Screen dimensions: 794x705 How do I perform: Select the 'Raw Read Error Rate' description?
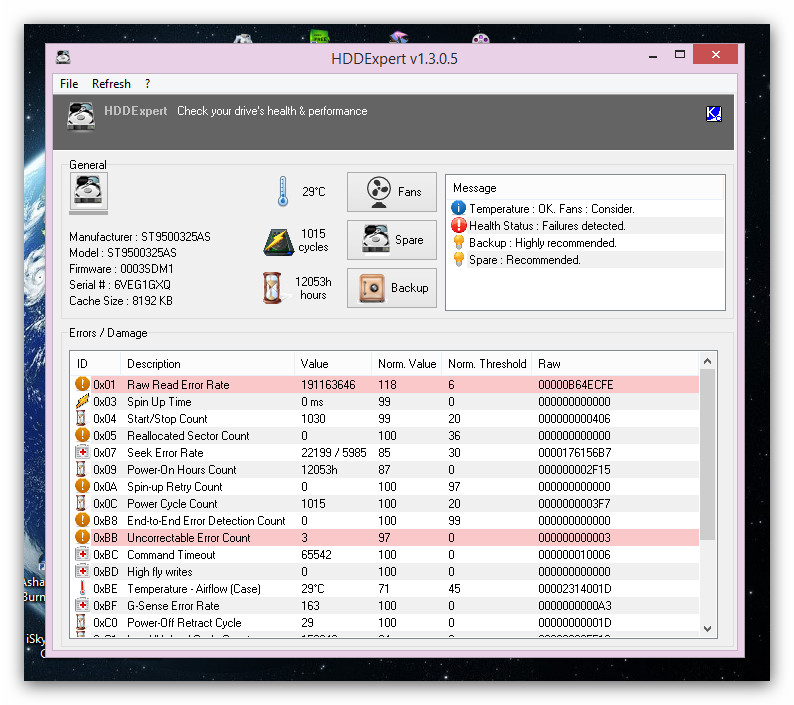coord(178,384)
